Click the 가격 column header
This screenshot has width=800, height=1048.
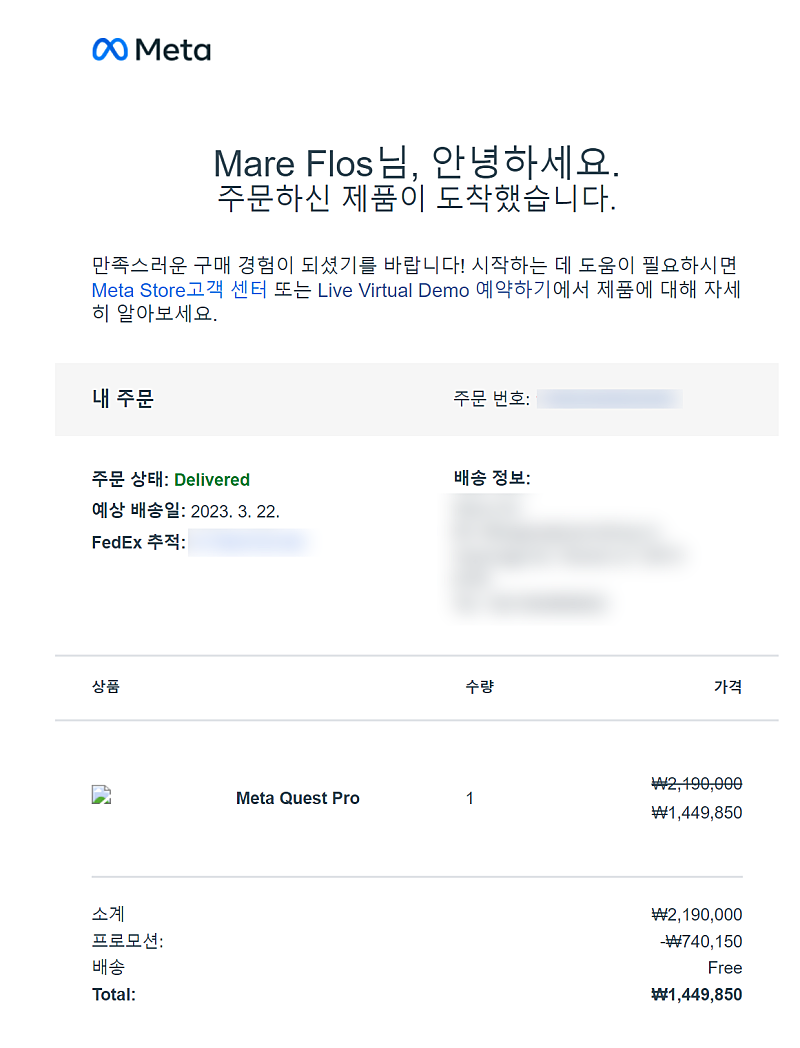tap(727, 687)
